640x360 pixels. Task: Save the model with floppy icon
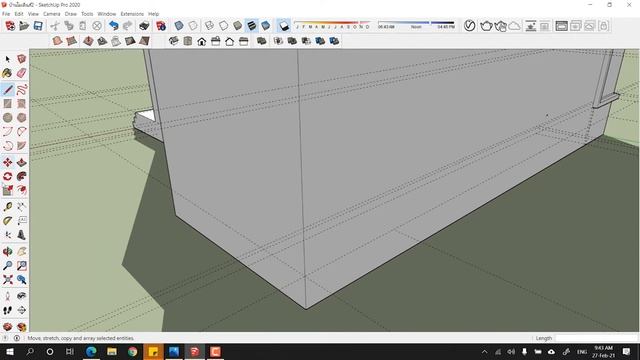click(x=38, y=26)
